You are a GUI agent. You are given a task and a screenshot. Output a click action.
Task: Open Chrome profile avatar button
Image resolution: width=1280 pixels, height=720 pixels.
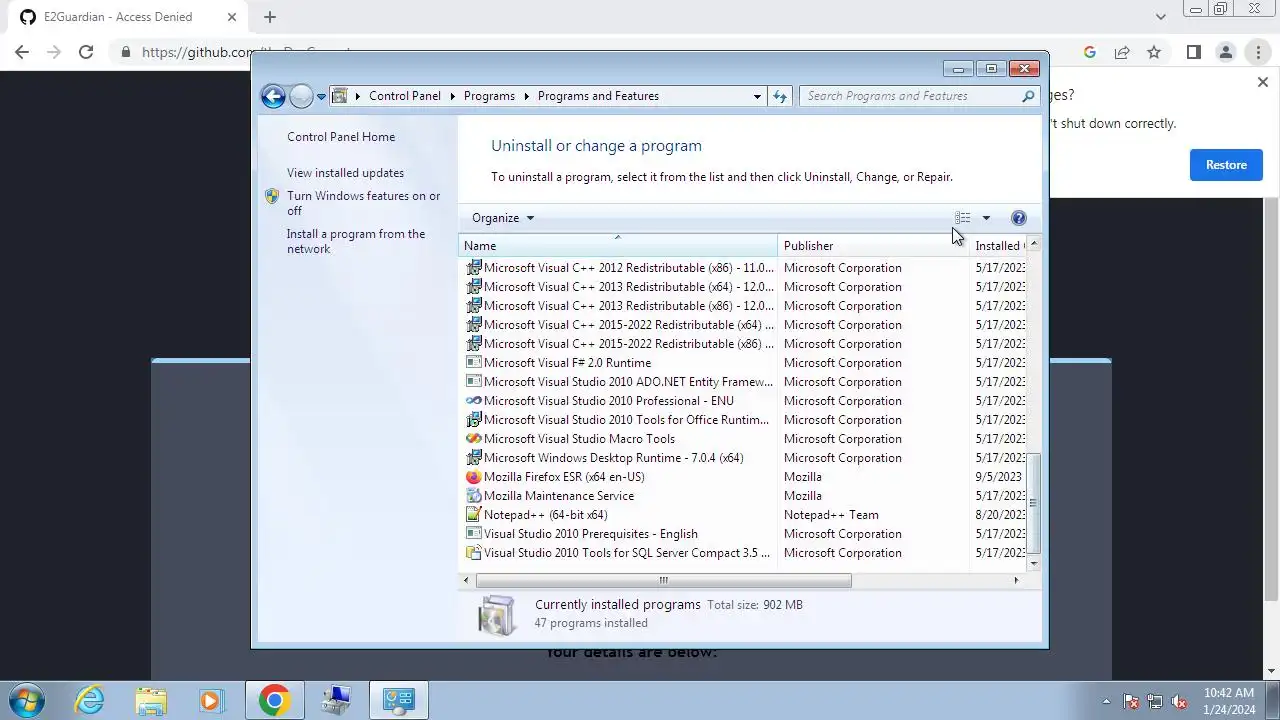point(1226,52)
